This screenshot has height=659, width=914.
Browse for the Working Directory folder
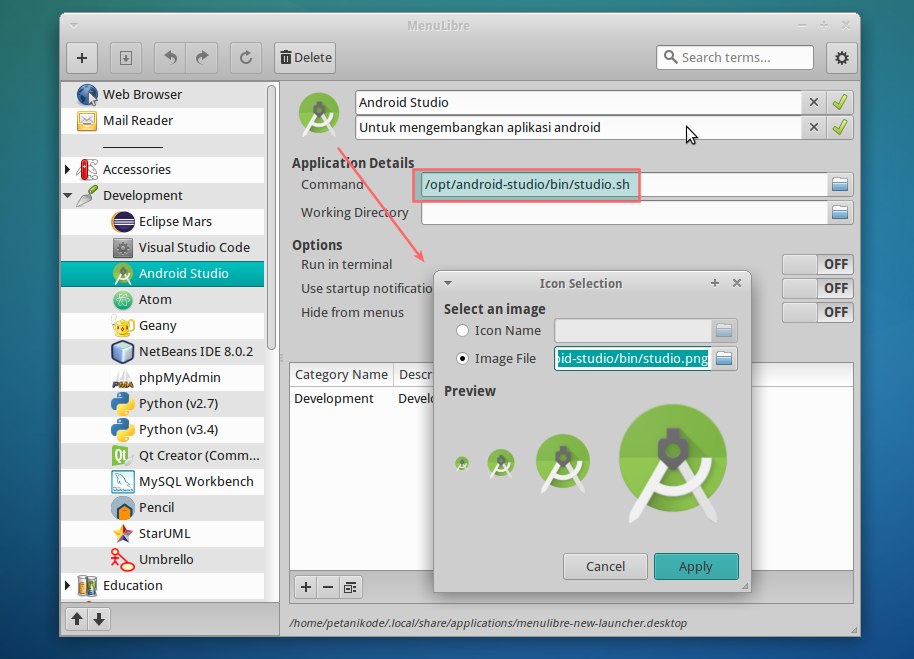(x=840, y=212)
